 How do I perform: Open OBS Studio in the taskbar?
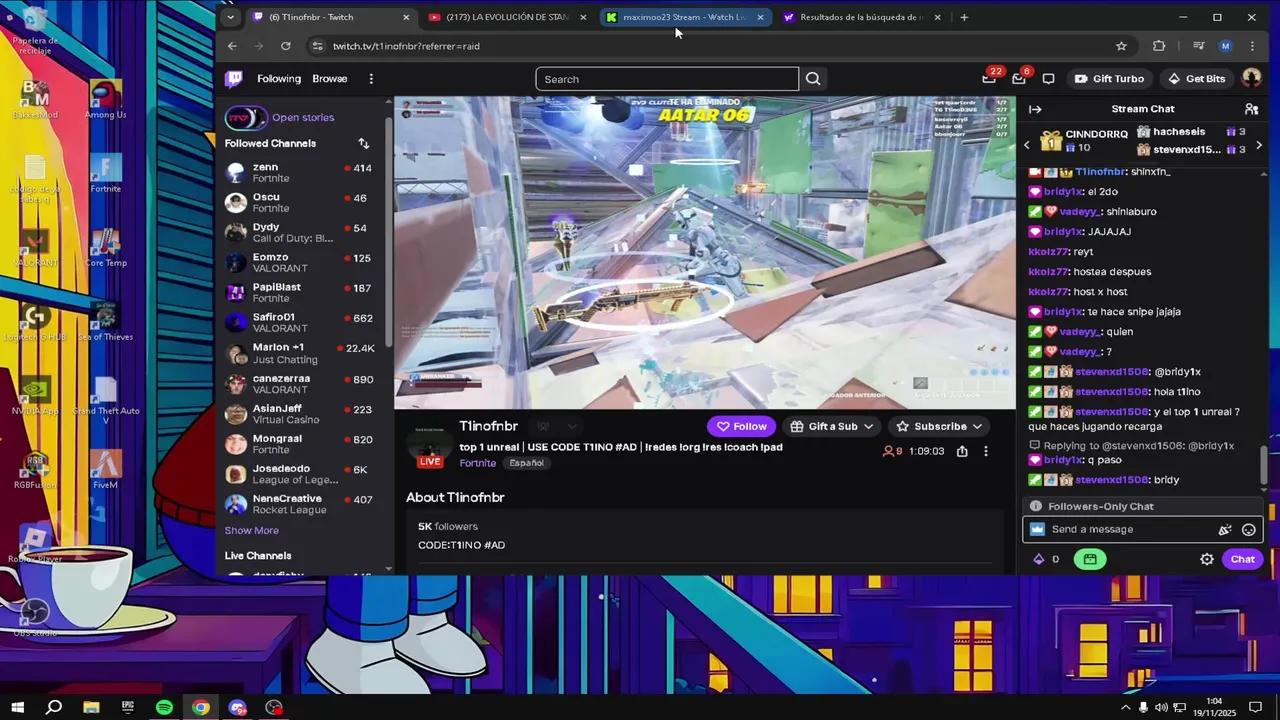click(x=274, y=708)
